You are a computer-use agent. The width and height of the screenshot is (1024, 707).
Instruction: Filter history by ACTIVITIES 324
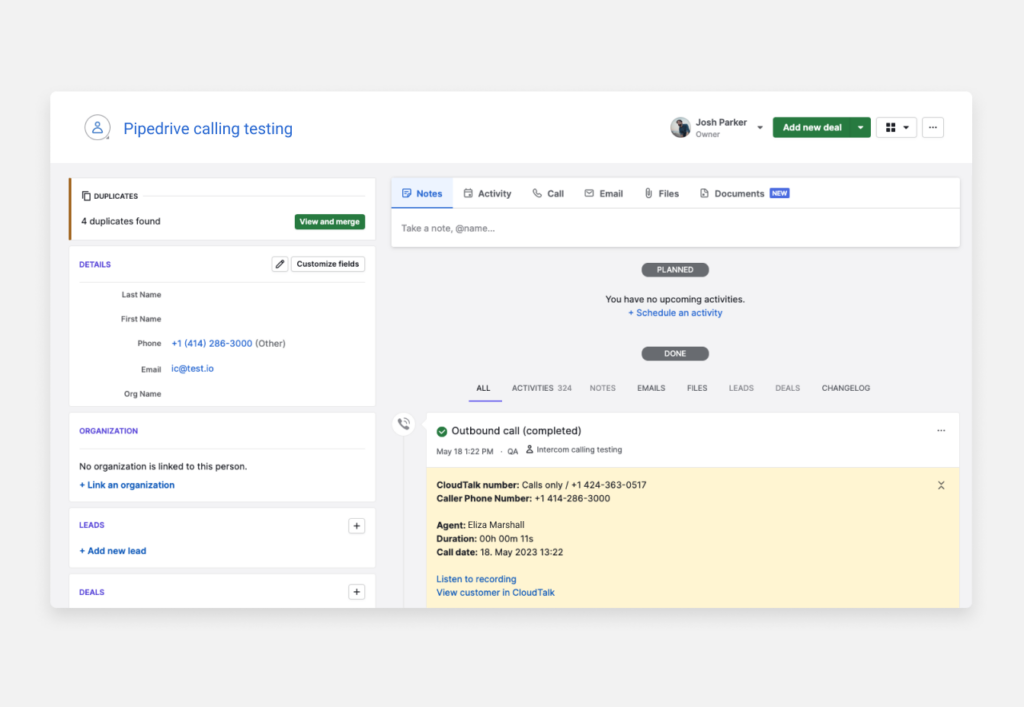541,388
